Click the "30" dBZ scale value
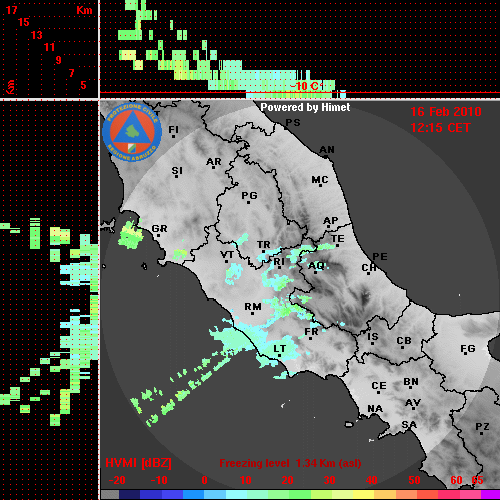This screenshot has width=500, height=500. (329, 480)
